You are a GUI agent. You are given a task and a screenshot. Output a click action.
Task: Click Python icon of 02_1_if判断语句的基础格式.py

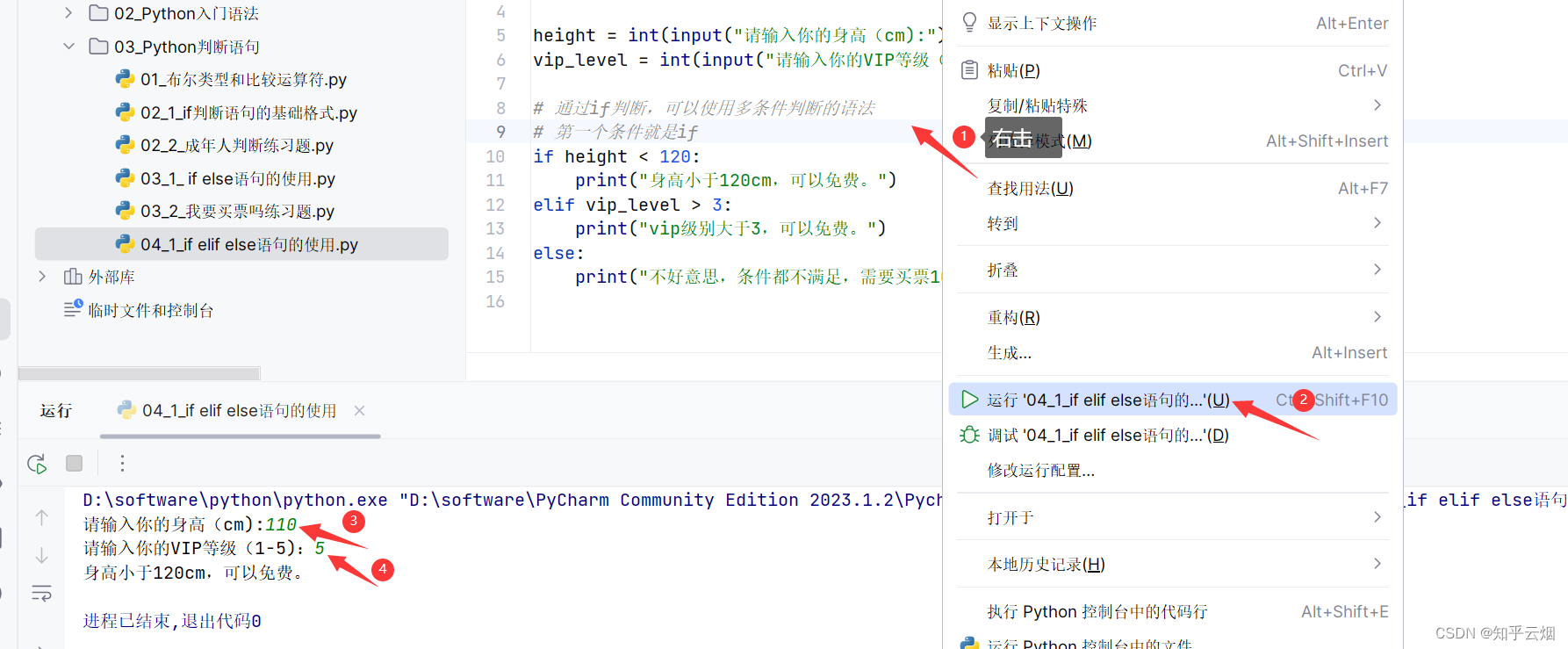point(125,112)
